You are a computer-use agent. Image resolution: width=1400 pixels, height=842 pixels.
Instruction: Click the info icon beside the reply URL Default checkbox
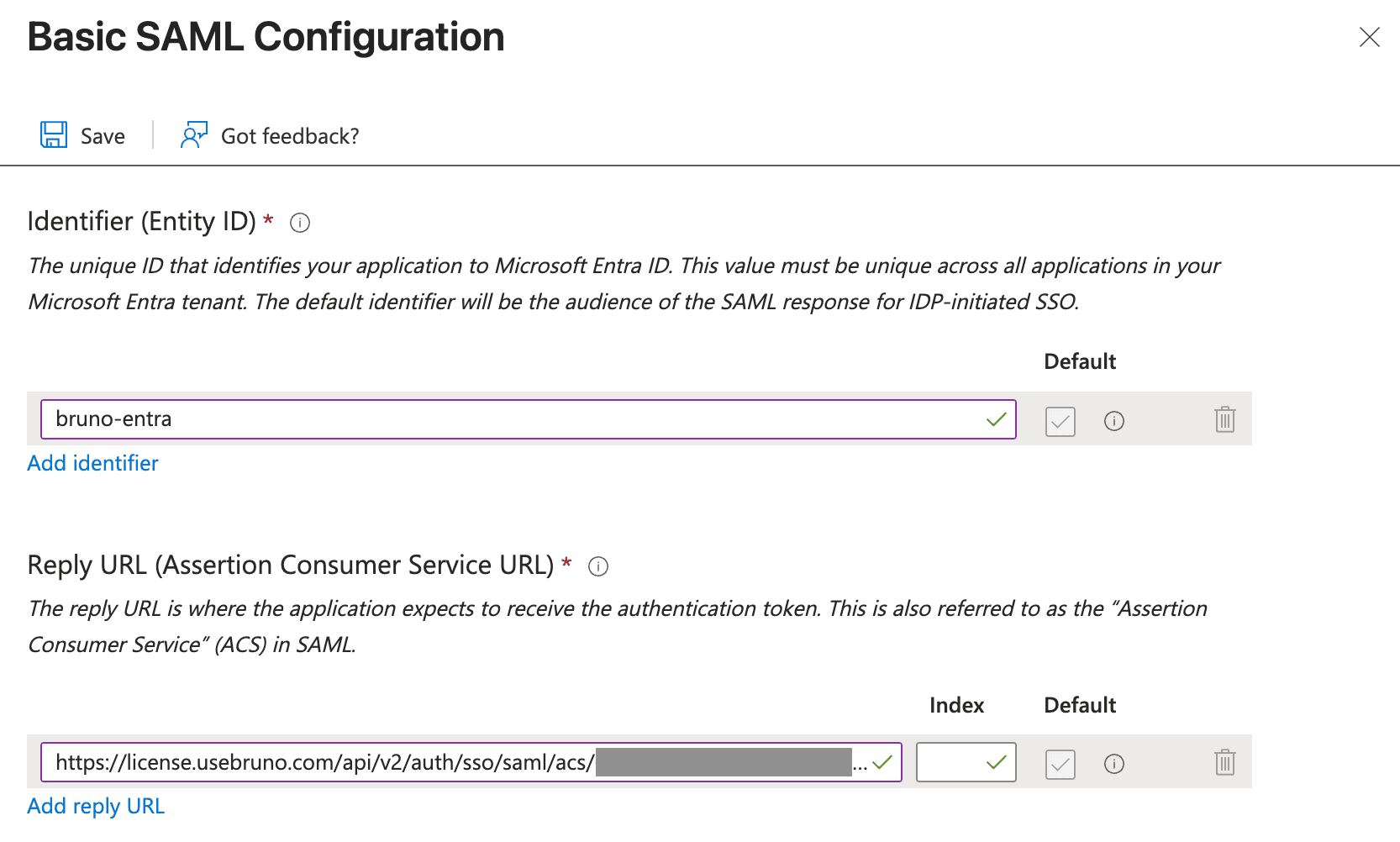(1114, 764)
